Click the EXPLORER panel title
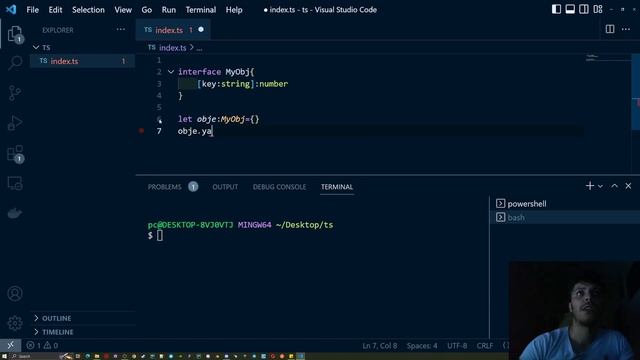The image size is (640, 360). (58, 30)
